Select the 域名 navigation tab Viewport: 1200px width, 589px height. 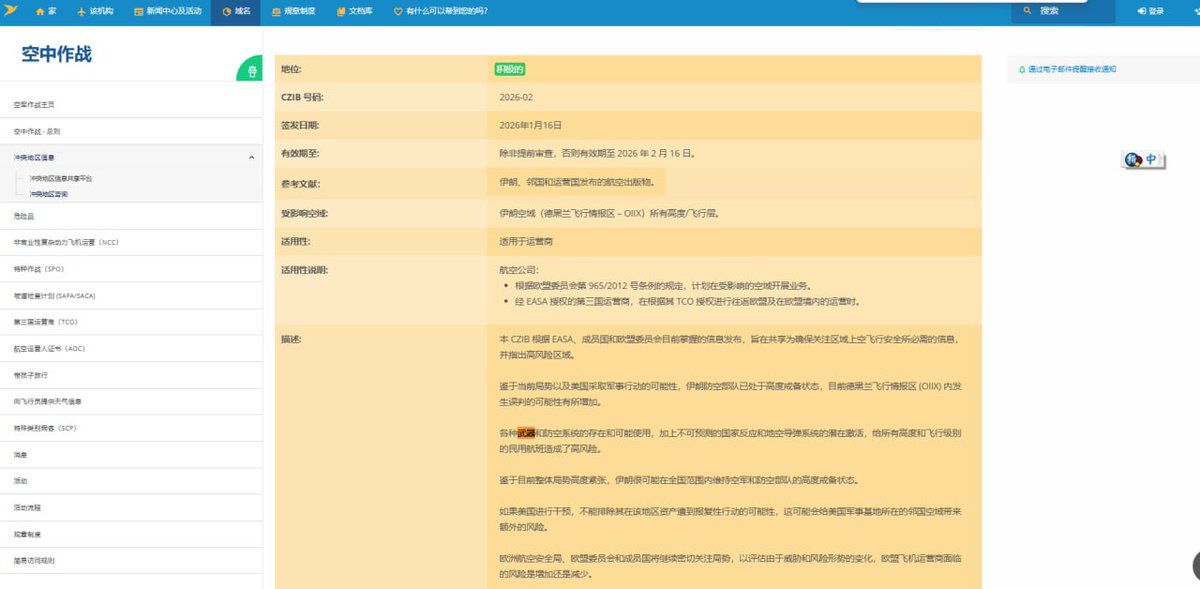[x=236, y=11]
